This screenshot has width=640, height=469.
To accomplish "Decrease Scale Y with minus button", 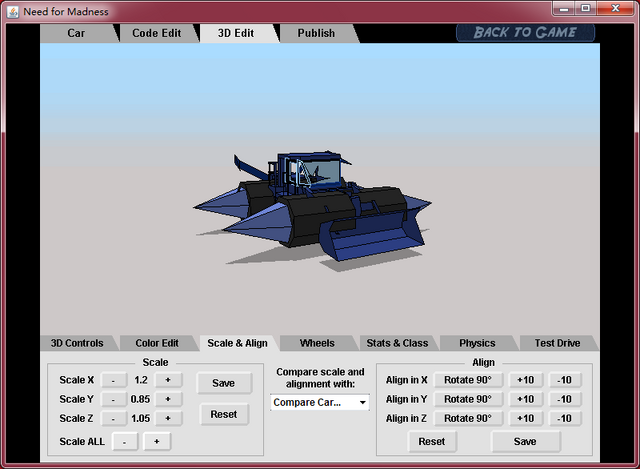I will pos(113,399).
